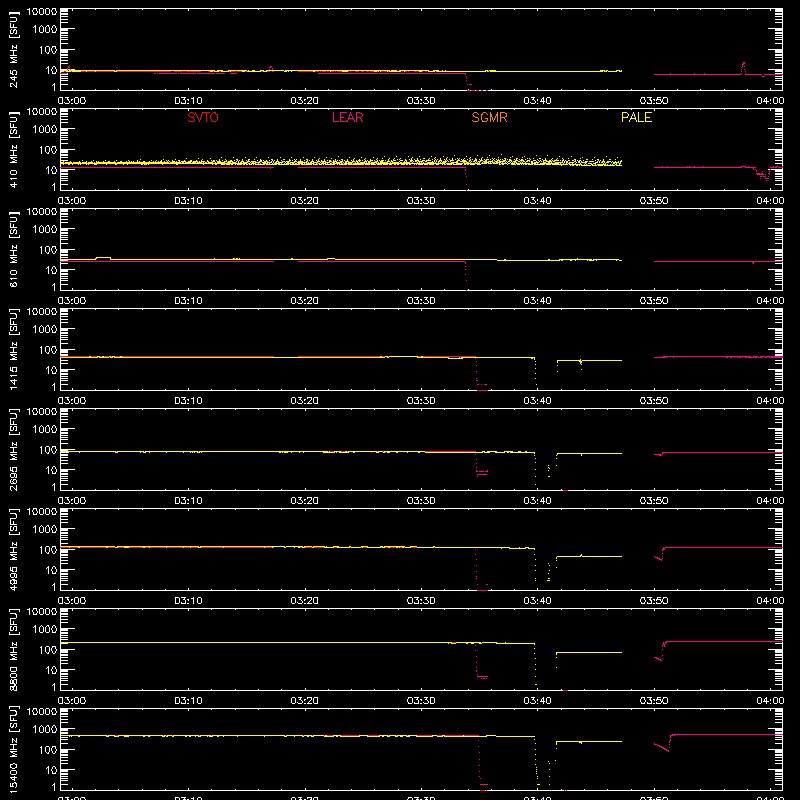Click the 100 tick value on 4995 MHz axis
Image resolution: width=800 pixels, height=800 pixels.
[48, 550]
